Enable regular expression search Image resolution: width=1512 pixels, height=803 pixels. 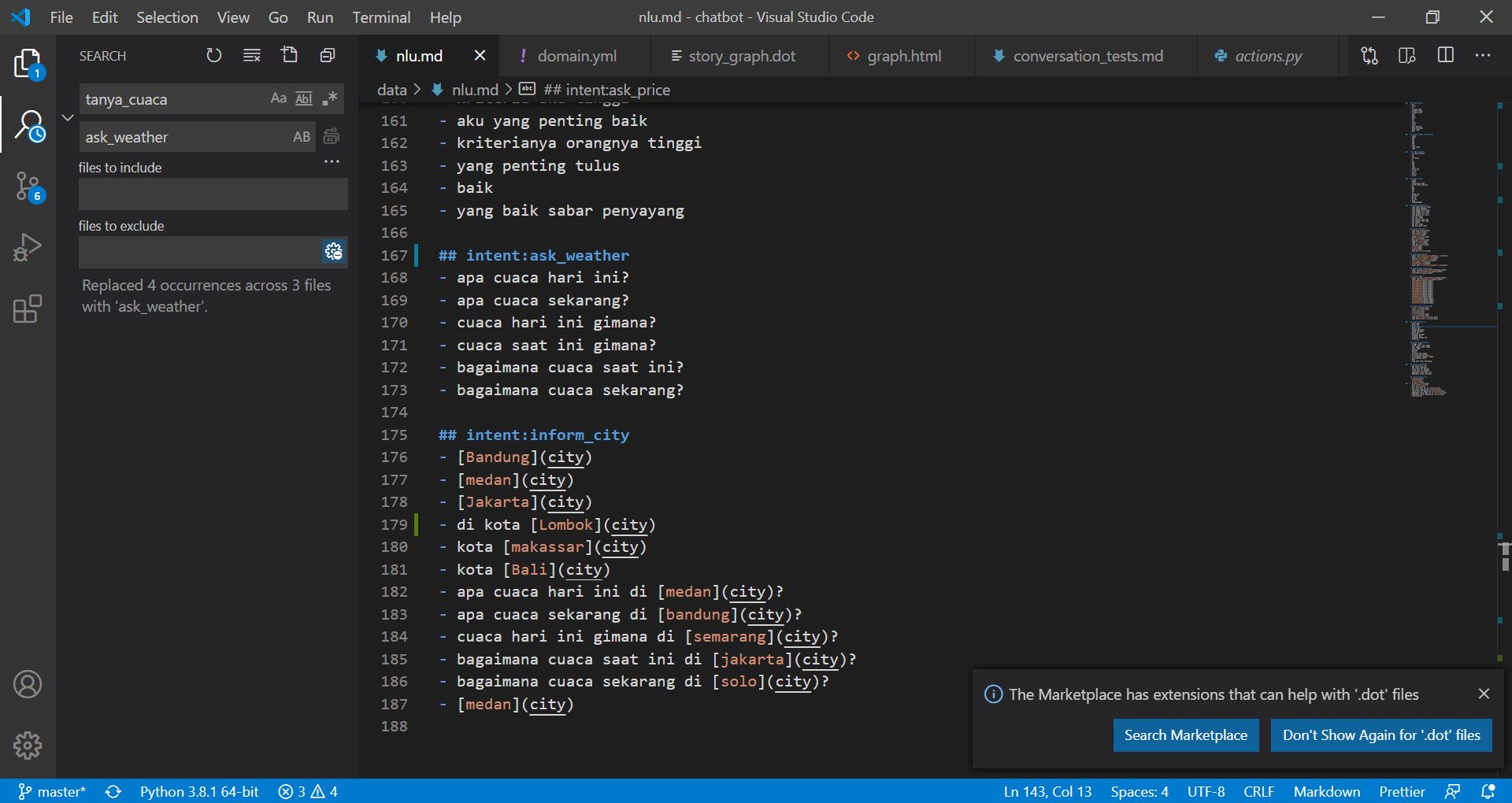(x=330, y=98)
